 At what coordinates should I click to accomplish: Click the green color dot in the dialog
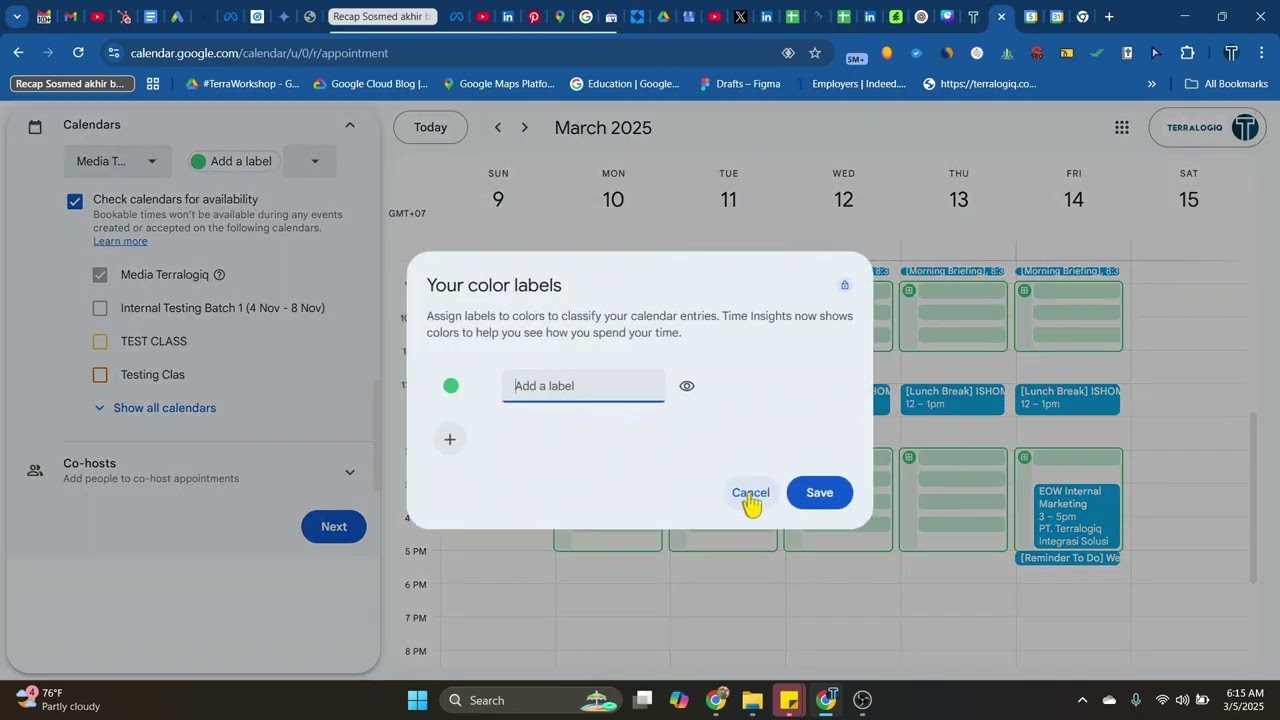coord(451,386)
